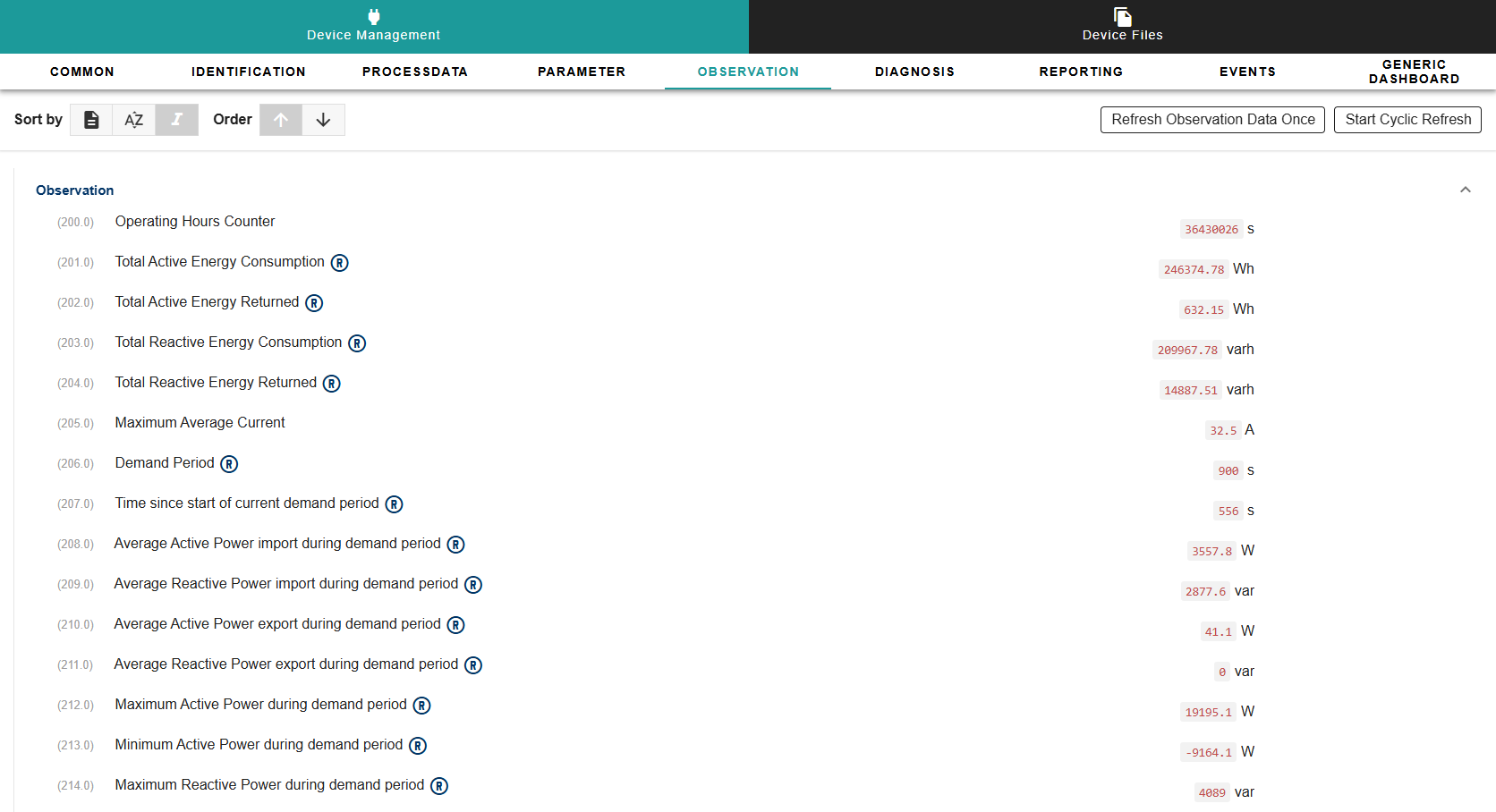Viewport: 1496px width, 812px height.
Task: Sort alphabetically with the AZ icon
Action: click(134, 120)
